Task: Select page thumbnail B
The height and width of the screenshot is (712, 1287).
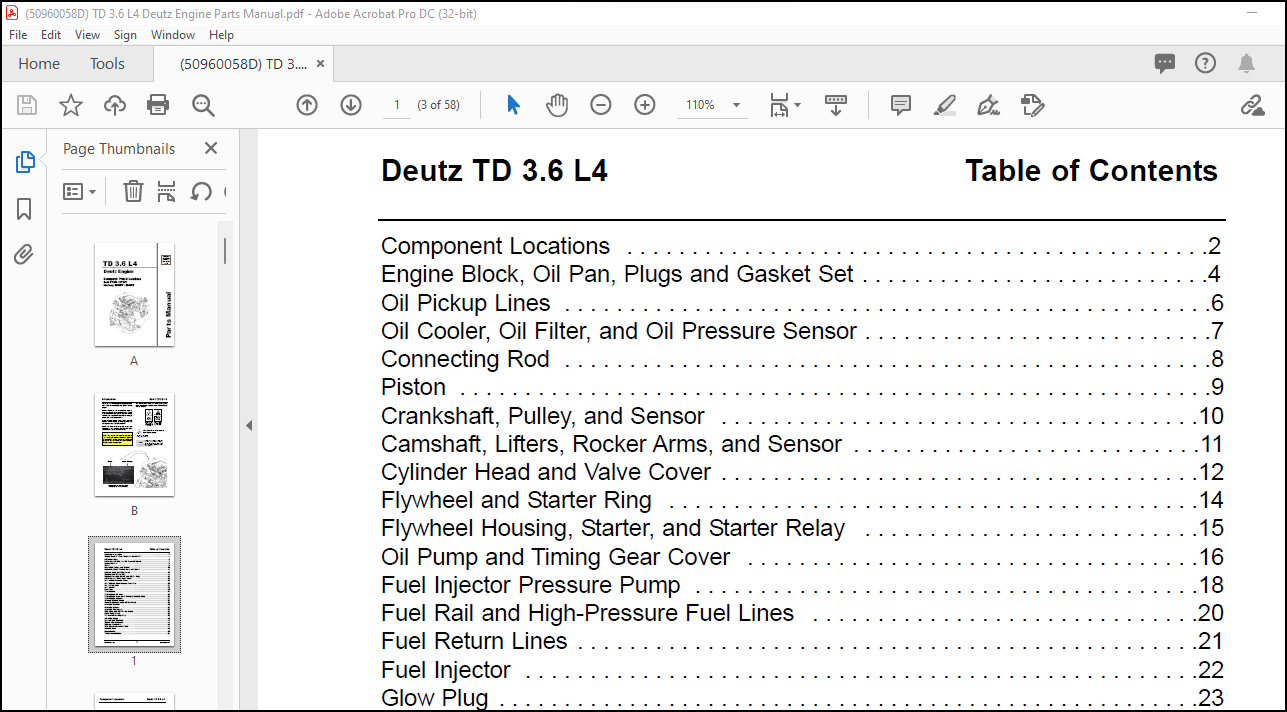Action: 134,445
